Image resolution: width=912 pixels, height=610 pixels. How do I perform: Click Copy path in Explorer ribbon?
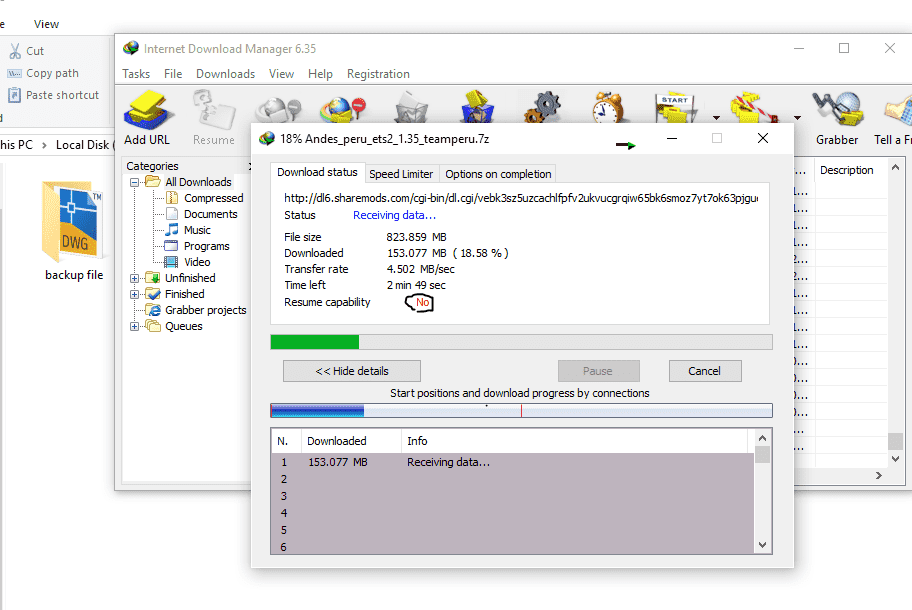pos(43,73)
